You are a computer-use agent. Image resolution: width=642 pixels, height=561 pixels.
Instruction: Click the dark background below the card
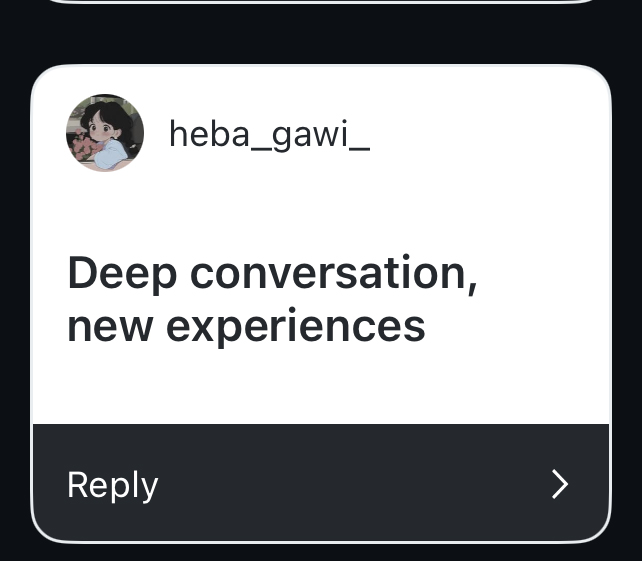pos(320,552)
